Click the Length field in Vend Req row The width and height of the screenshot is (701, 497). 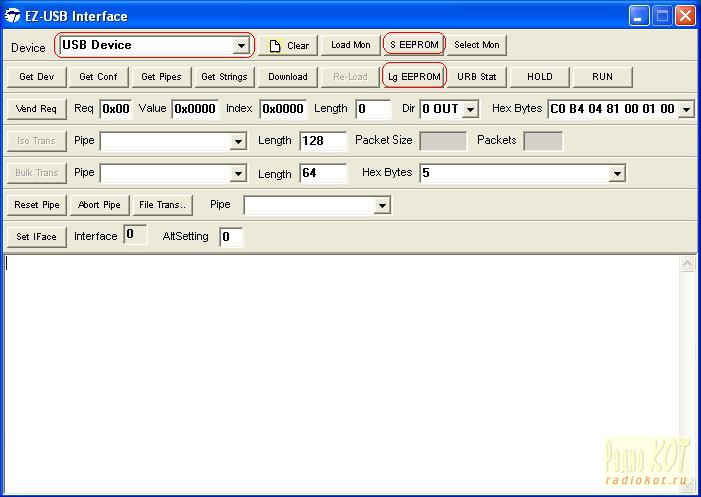[x=373, y=109]
